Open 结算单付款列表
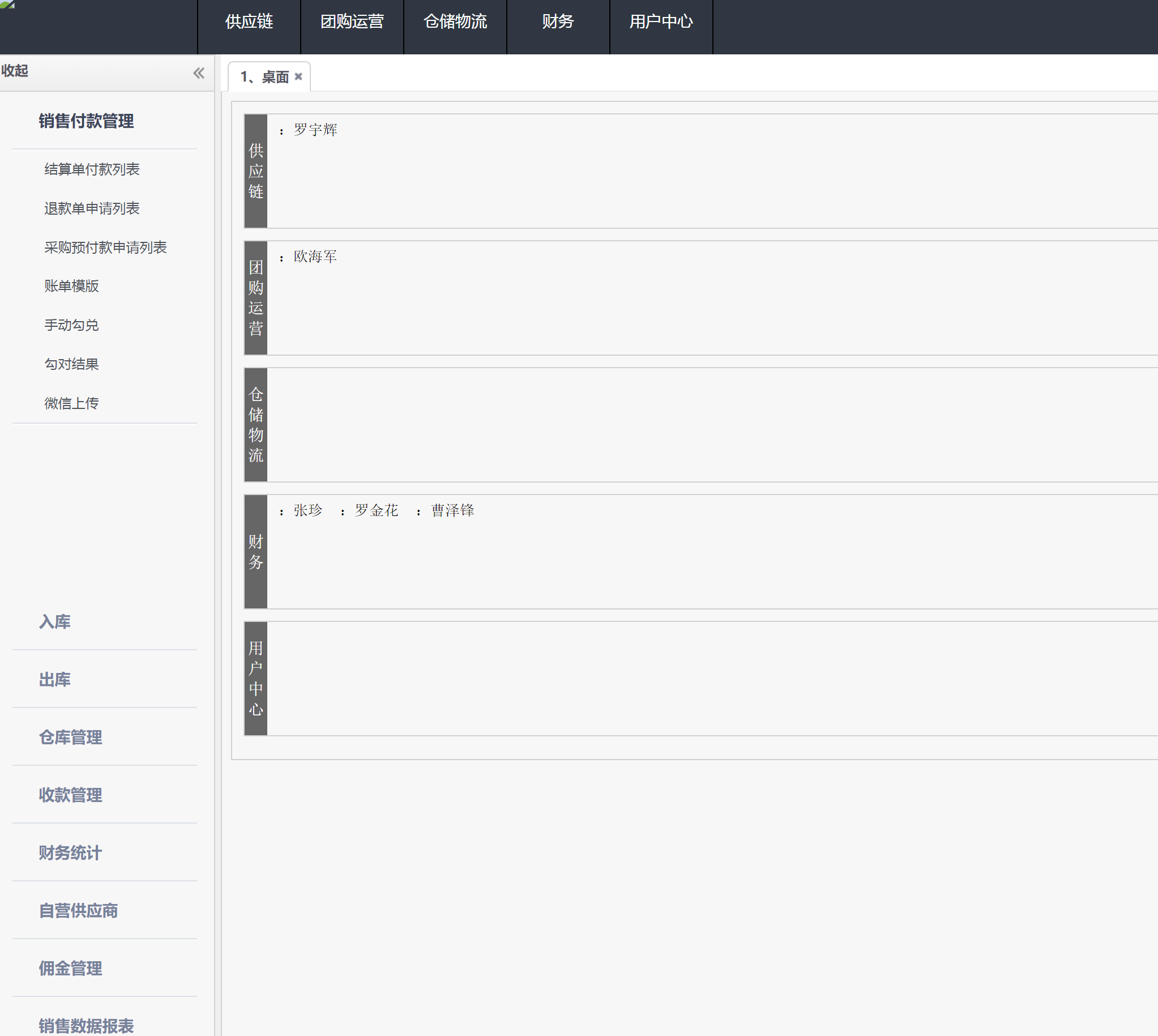The image size is (1158, 1036). [92, 169]
